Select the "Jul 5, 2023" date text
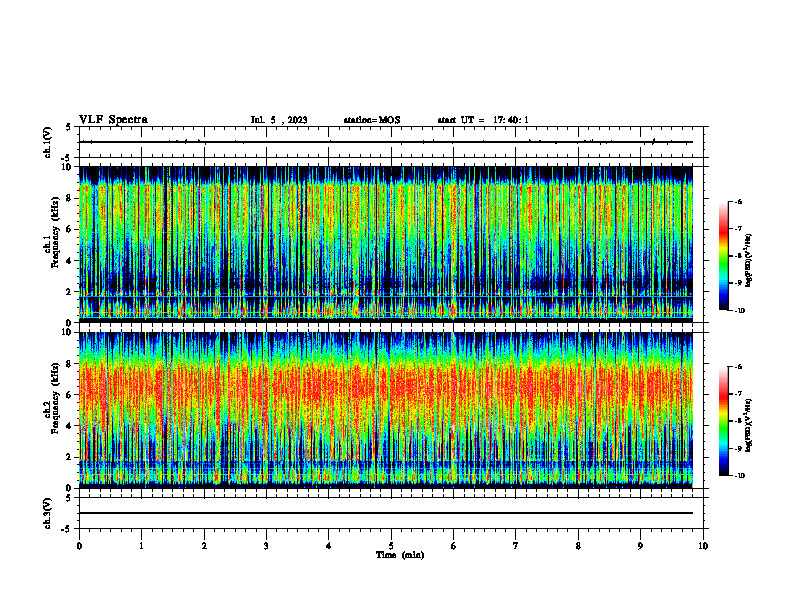The width and height of the screenshot is (792, 612). [x=279, y=120]
